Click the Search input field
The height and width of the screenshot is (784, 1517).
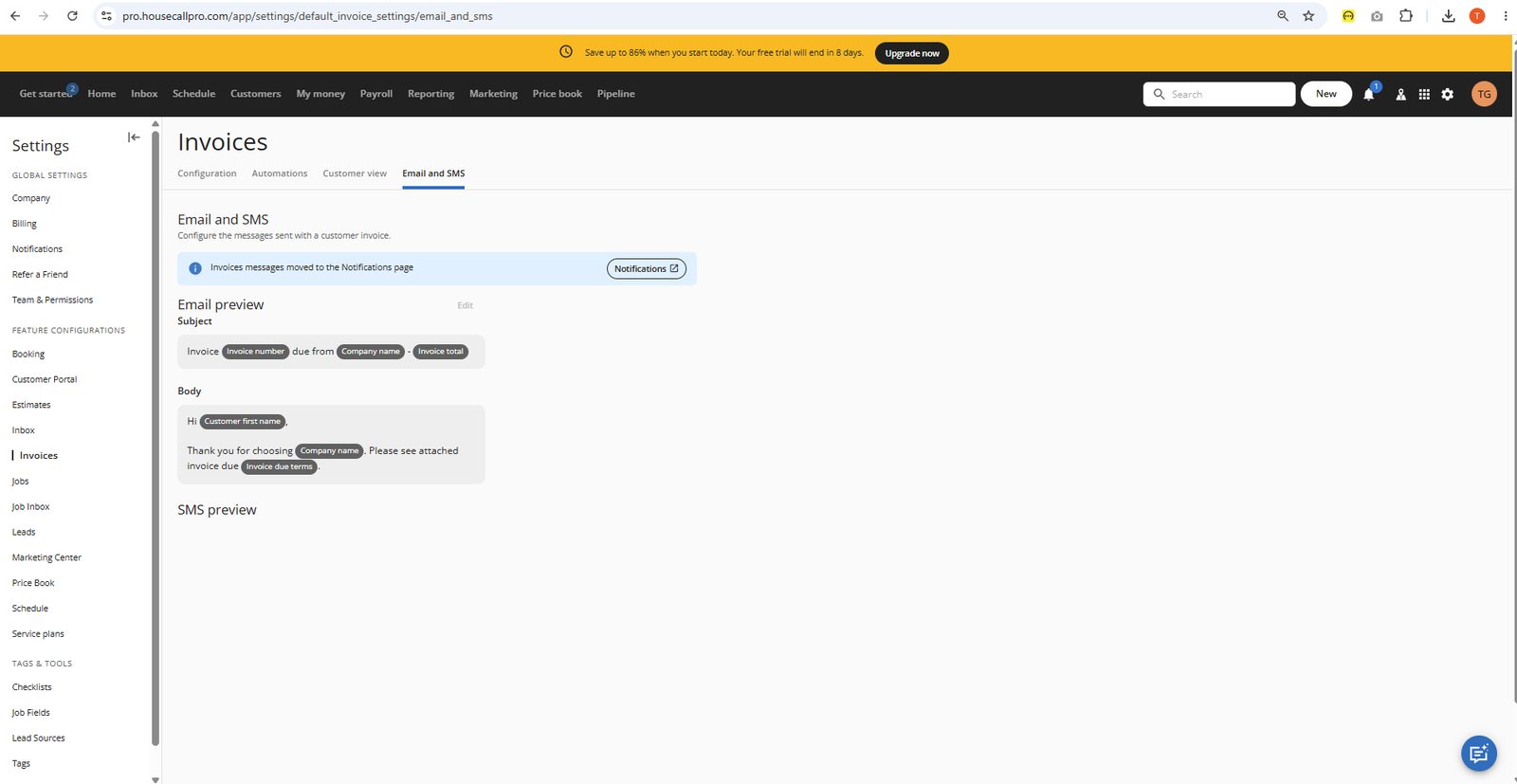pyautogui.click(x=1219, y=94)
